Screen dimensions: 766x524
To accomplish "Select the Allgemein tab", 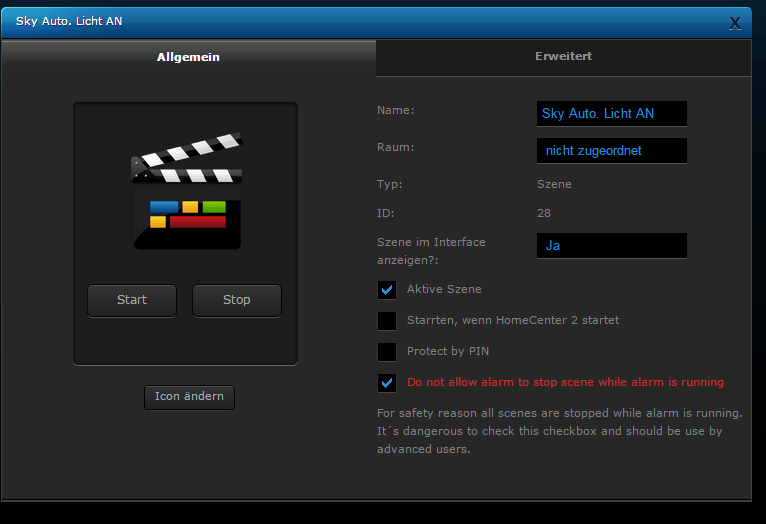I will coord(188,57).
